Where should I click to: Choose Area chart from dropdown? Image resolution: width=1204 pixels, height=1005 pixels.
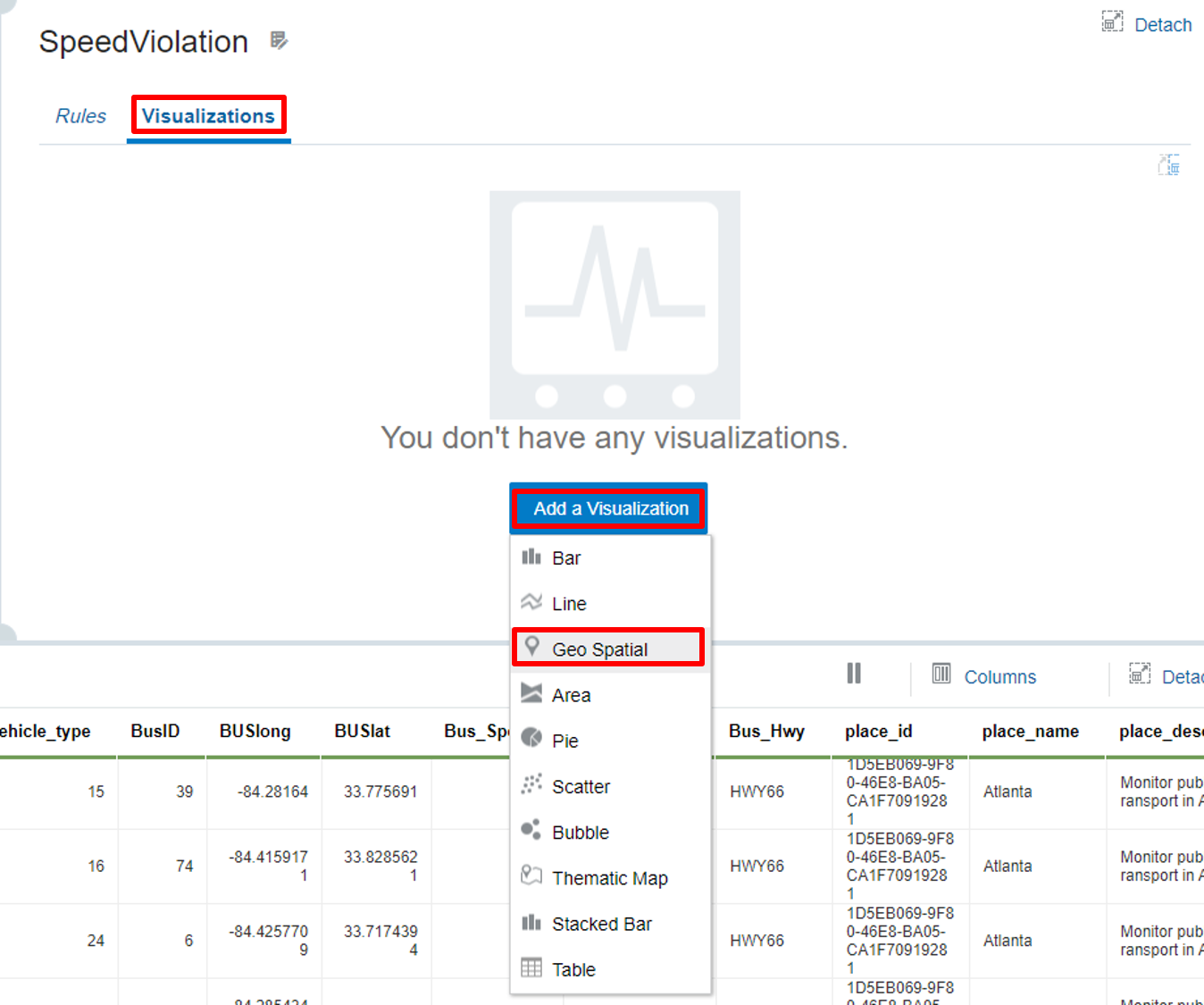pyautogui.click(x=571, y=695)
